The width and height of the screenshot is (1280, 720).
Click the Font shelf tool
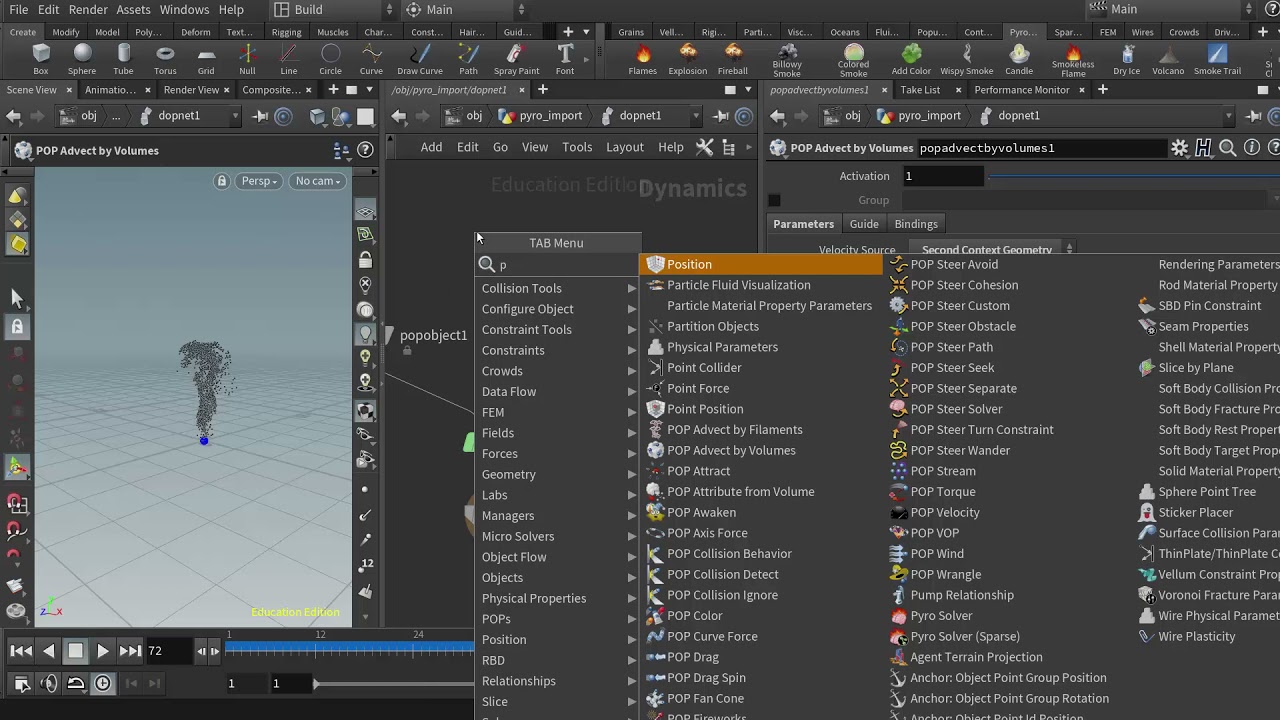tap(565, 59)
